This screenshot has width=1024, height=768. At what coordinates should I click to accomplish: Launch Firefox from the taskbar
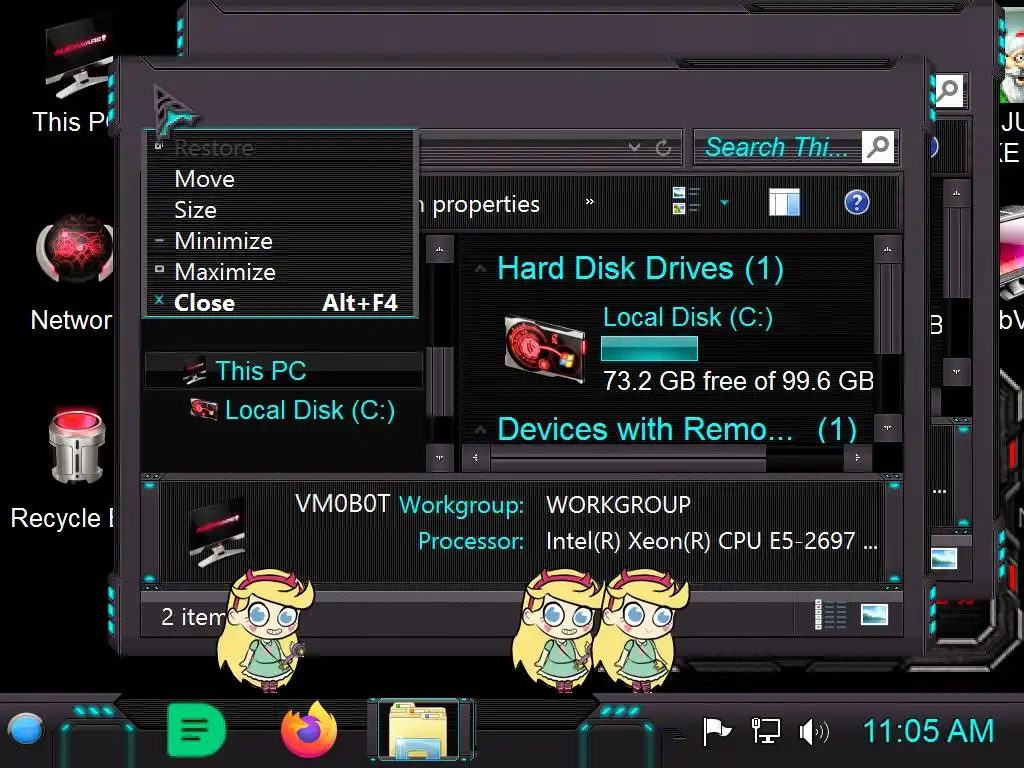pyautogui.click(x=309, y=731)
